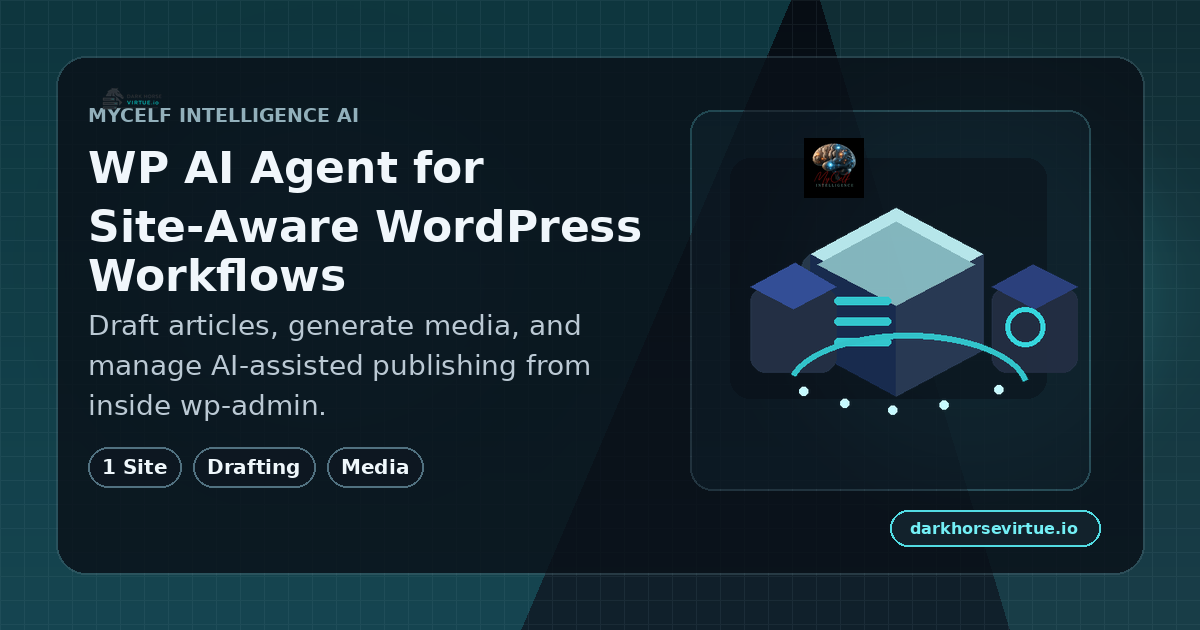Select the Drafting tag
Image resolution: width=1200 pixels, height=630 pixels.
254,467
